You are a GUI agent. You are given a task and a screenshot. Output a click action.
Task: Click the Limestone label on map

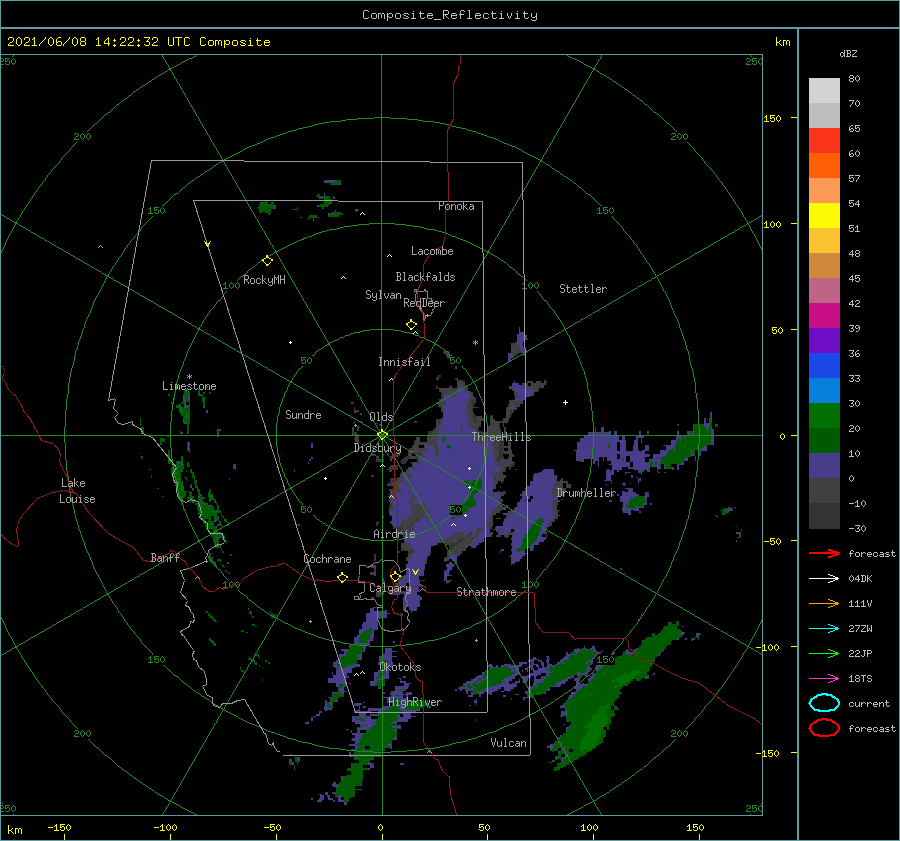click(189, 386)
